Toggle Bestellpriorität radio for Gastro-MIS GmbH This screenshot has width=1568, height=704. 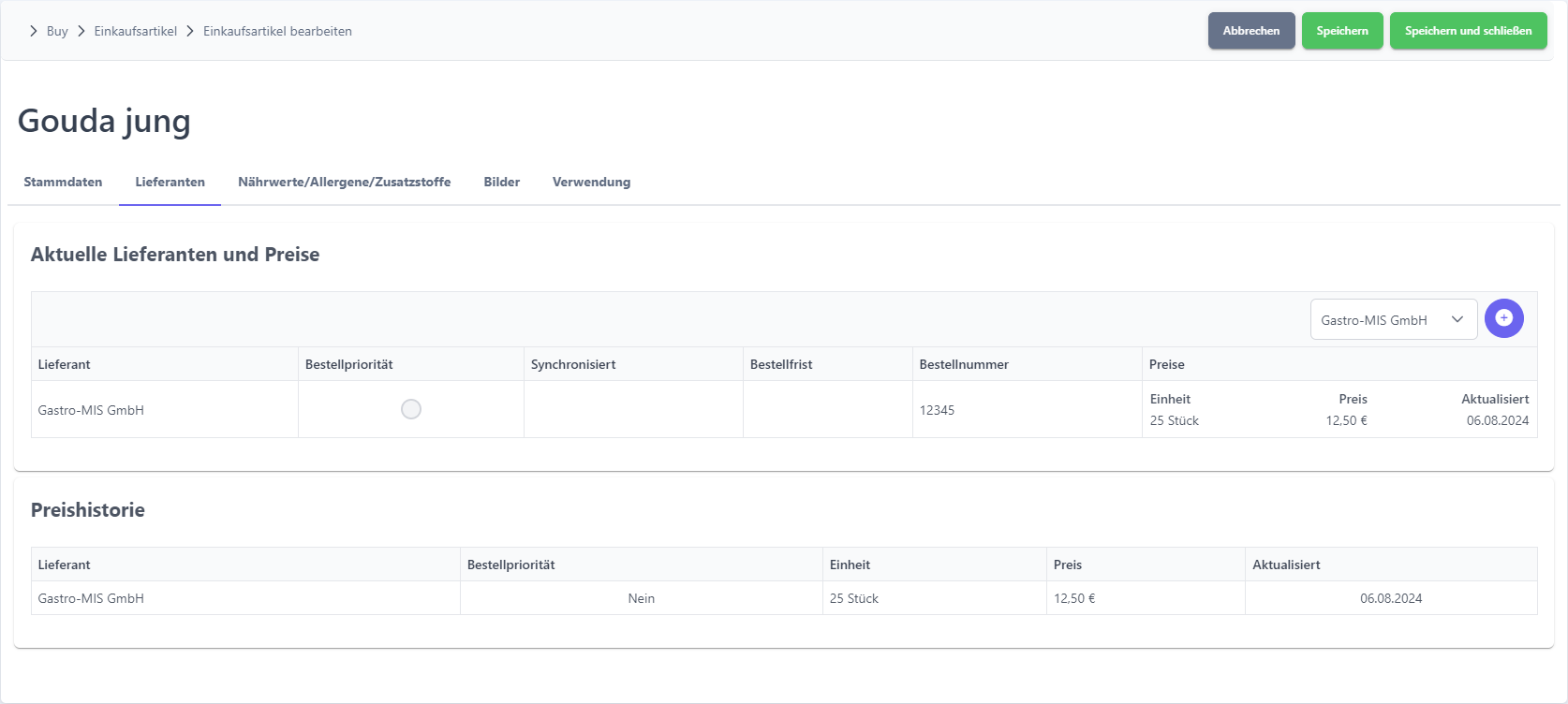[x=411, y=409]
